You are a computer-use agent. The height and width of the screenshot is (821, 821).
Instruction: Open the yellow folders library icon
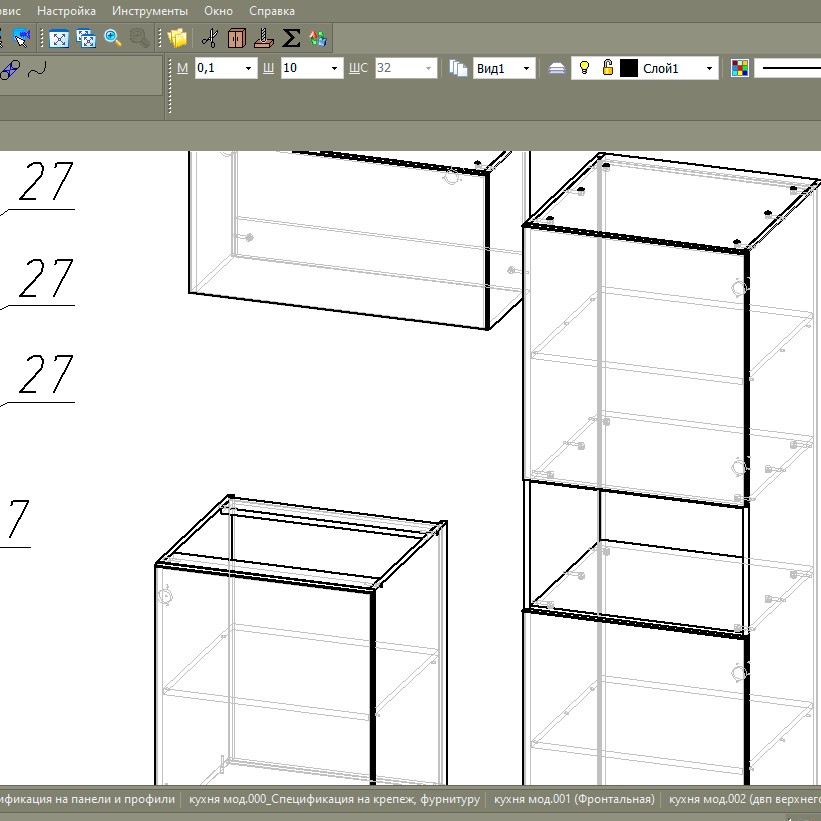click(x=178, y=38)
